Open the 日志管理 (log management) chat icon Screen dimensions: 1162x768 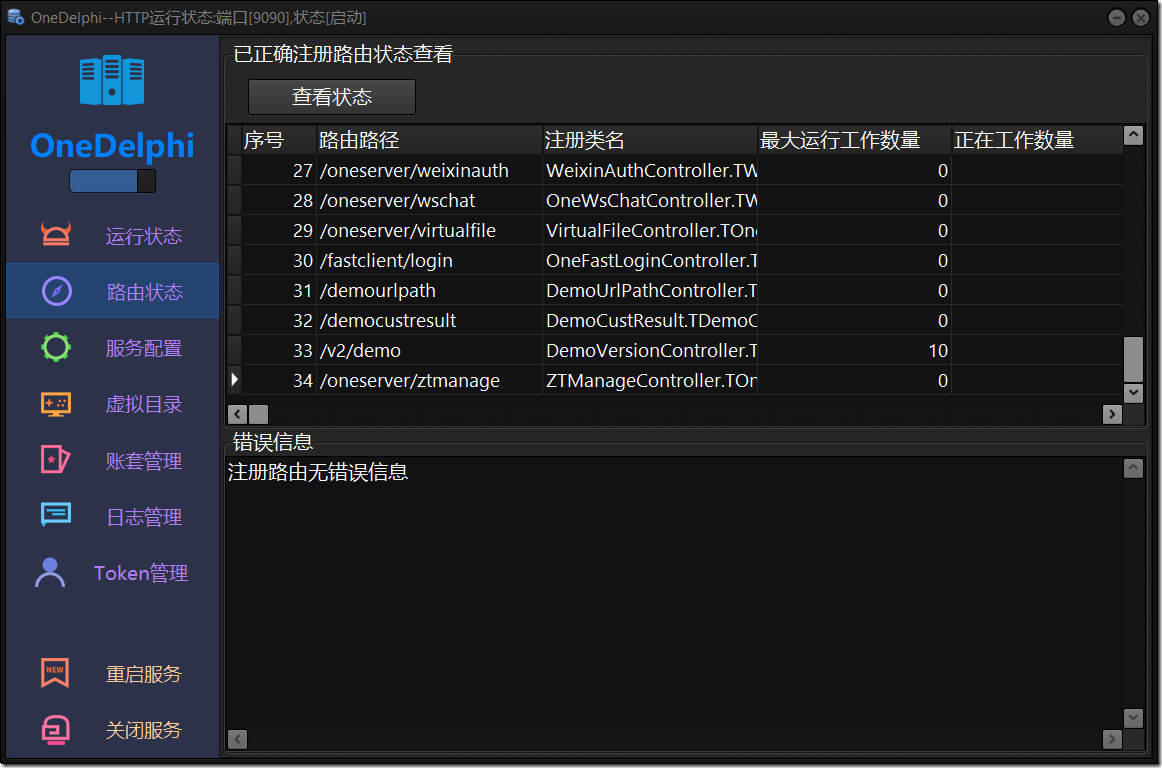[x=58, y=516]
